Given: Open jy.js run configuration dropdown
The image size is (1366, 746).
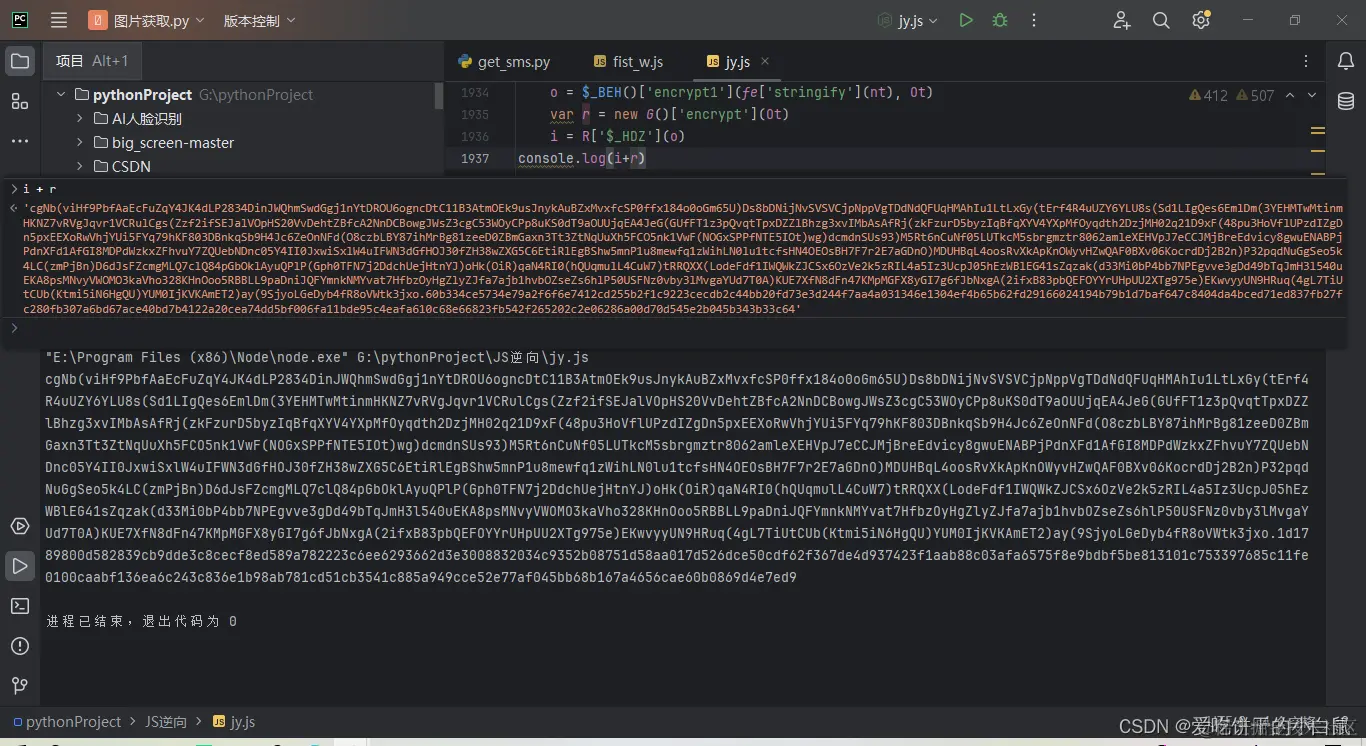Looking at the screenshot, I should 910,20.
